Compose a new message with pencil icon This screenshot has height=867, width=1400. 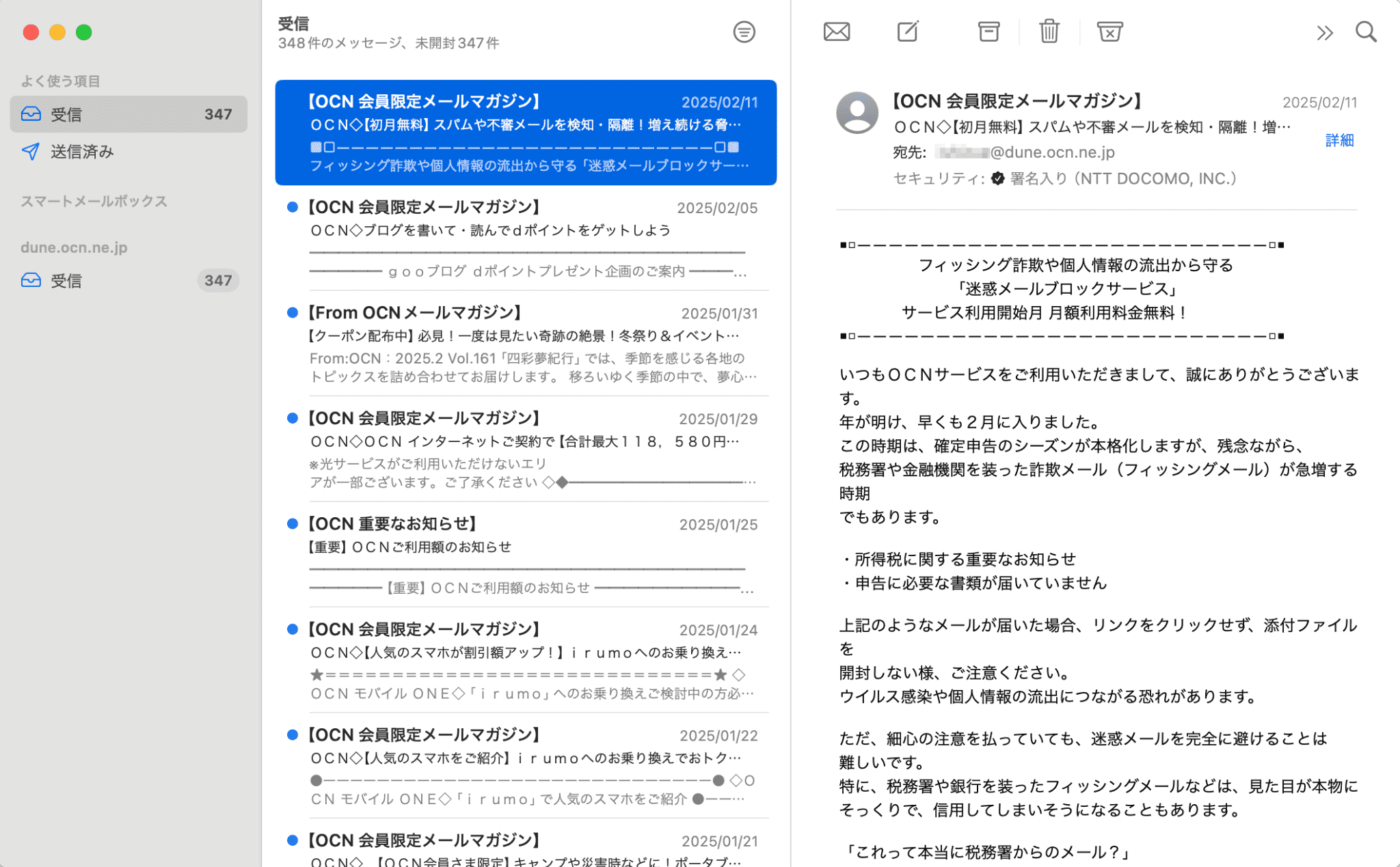tap(908, 31)
